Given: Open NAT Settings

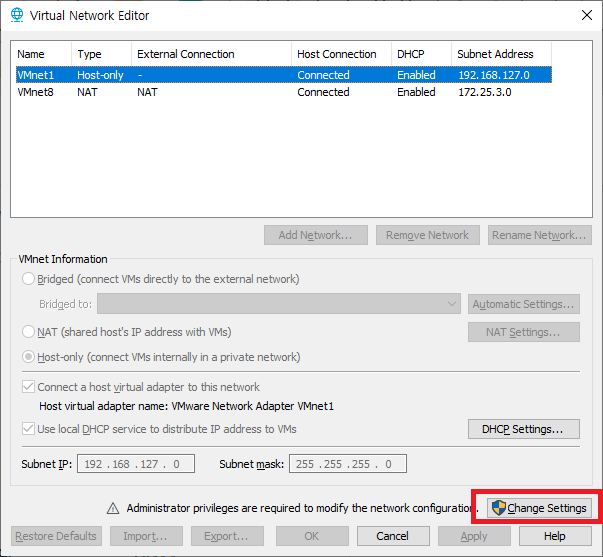Looking at the screenshot, I should tap(524, 332).
